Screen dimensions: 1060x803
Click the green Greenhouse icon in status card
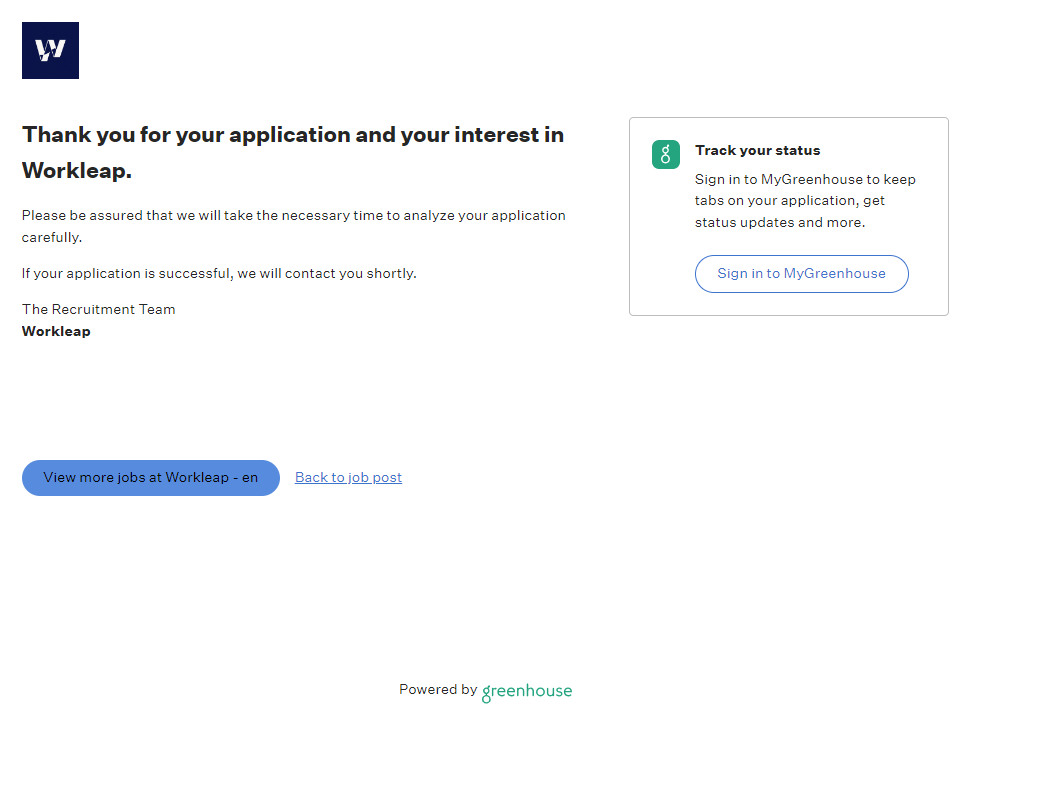(x=666, y=154)
